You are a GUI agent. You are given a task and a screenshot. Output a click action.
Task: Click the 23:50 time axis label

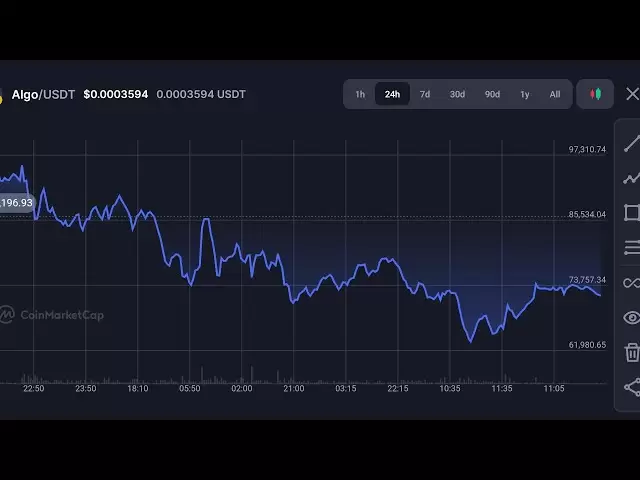(x=86, y=389)
